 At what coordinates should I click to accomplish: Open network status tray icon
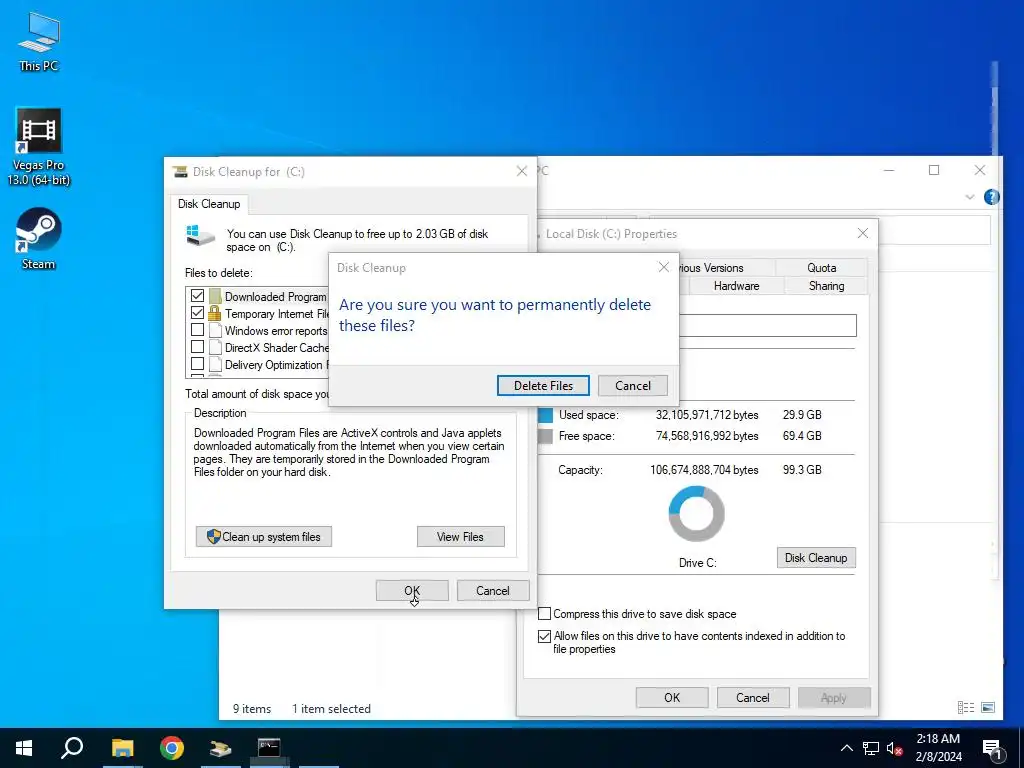[871, 748]
